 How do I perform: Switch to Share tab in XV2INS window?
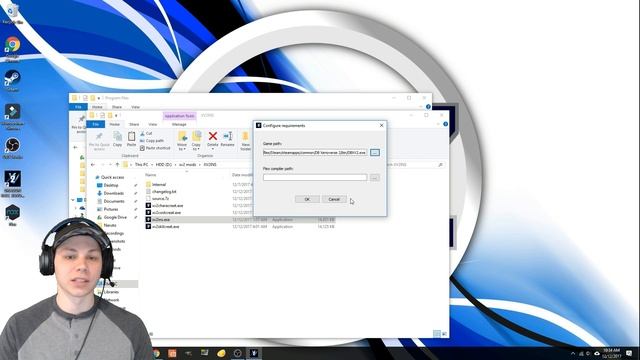[134, 124]
